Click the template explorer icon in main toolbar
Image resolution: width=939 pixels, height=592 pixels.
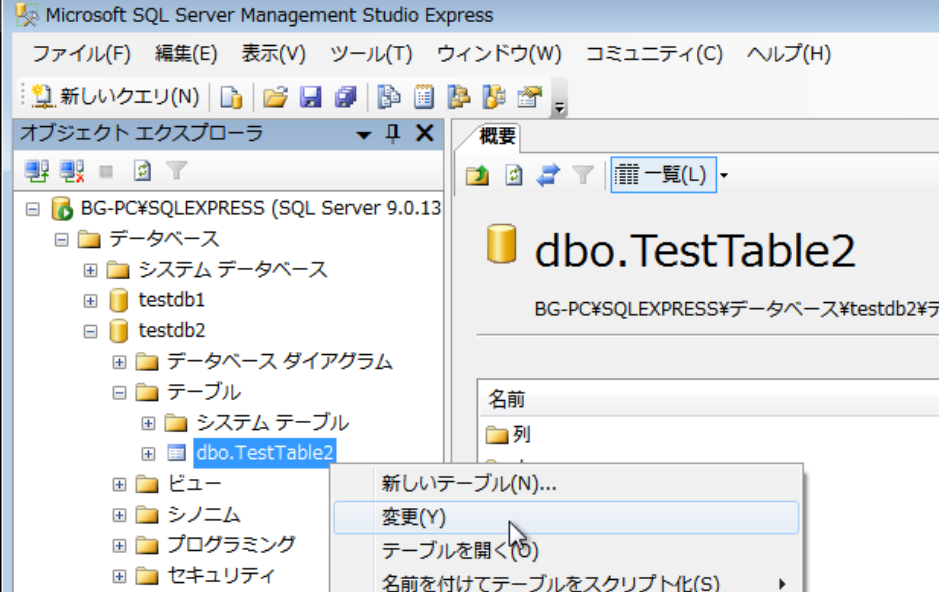coord(494,97)
